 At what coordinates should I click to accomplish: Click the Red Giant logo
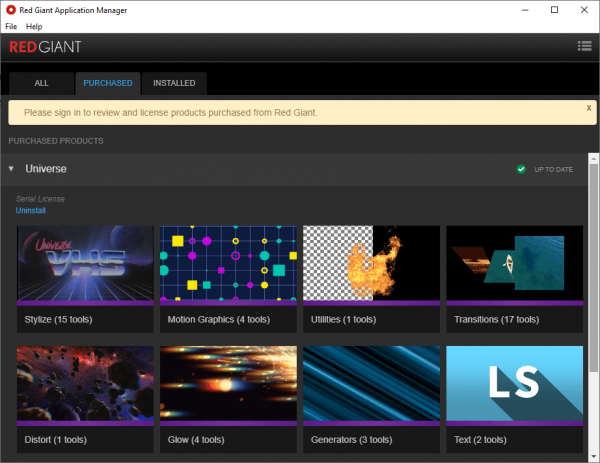tap(45, 47)
